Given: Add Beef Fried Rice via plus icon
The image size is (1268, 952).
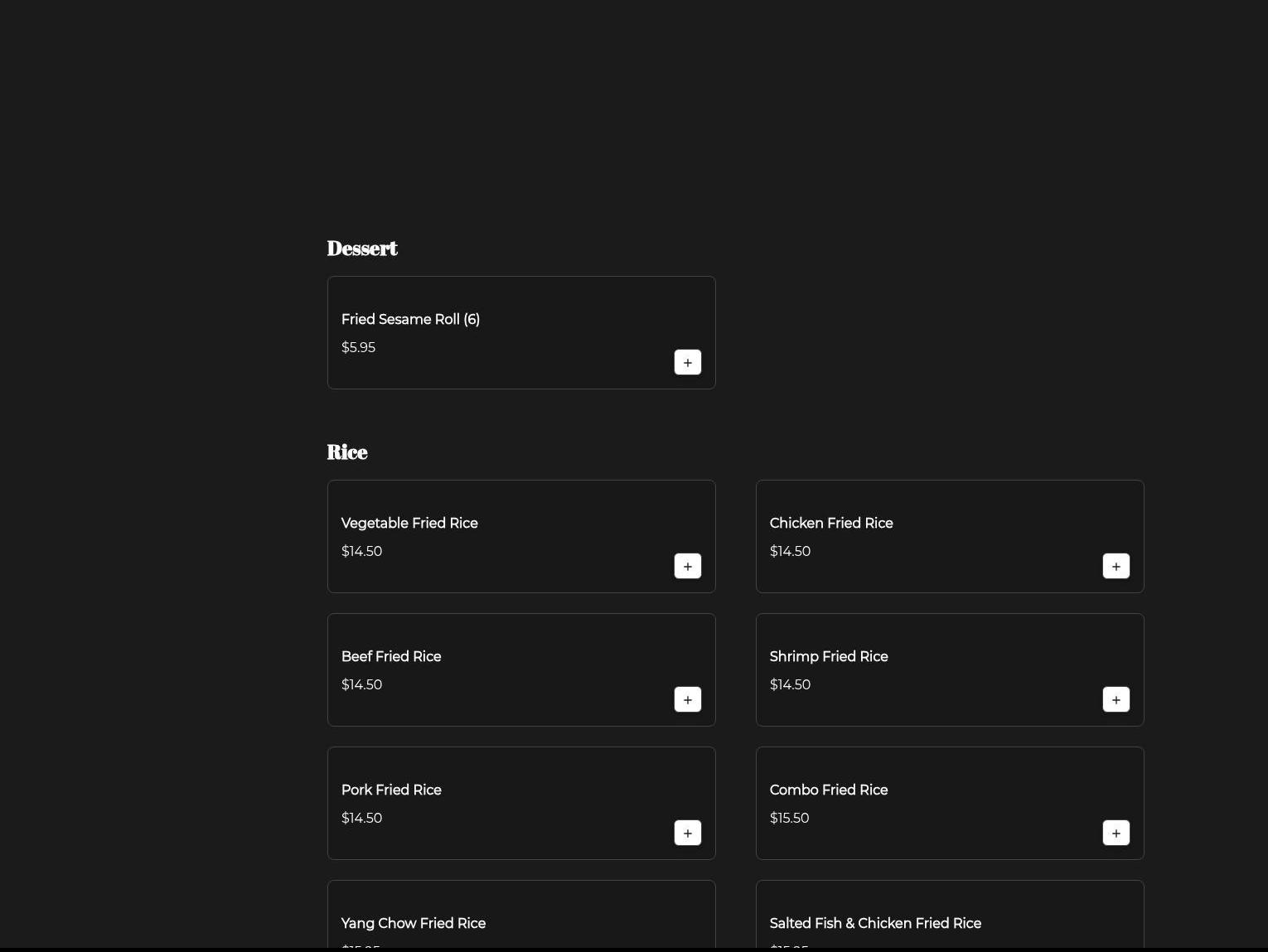Looking at the screenshot, I should click(x=687, y=699).
